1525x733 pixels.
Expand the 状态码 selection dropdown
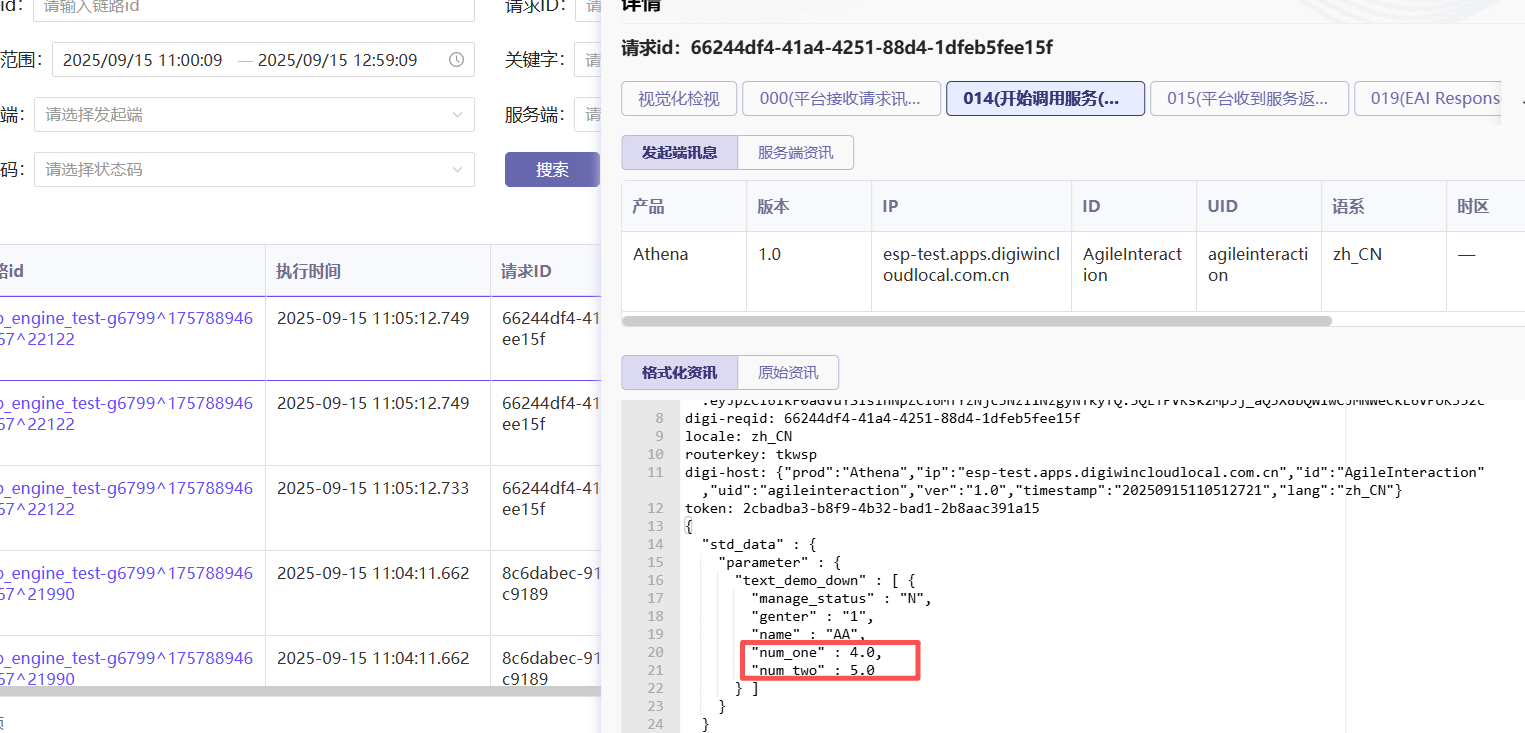tap(457, 170)
